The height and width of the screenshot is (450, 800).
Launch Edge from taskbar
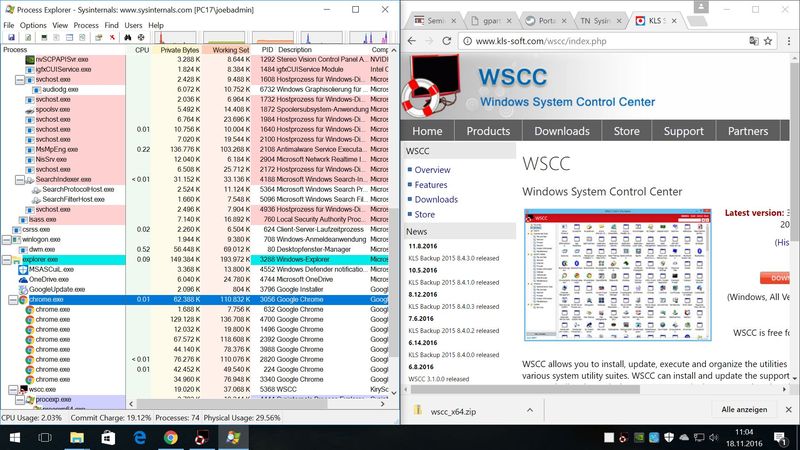click(x=140, y=437)
